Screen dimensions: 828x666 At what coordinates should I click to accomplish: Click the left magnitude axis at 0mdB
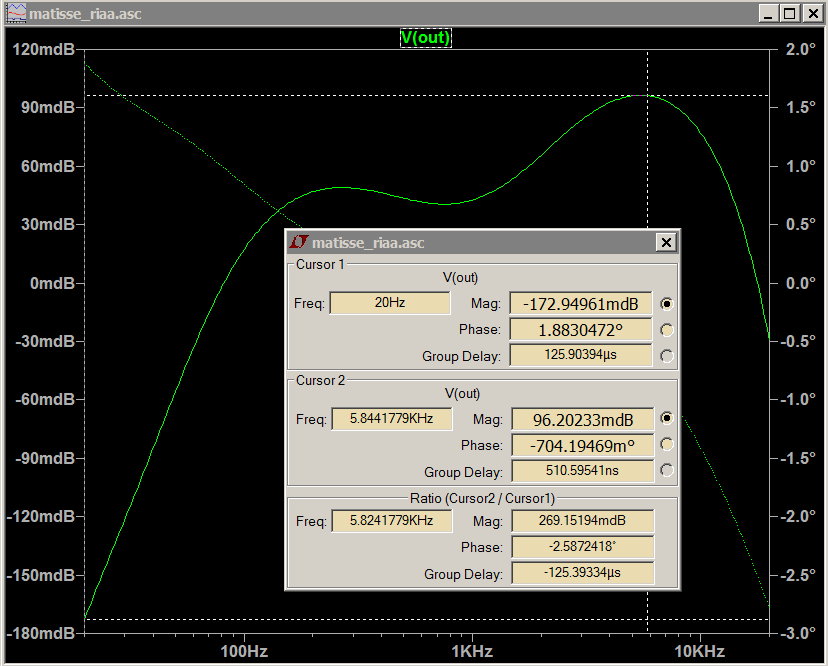[x=52, y=283]
